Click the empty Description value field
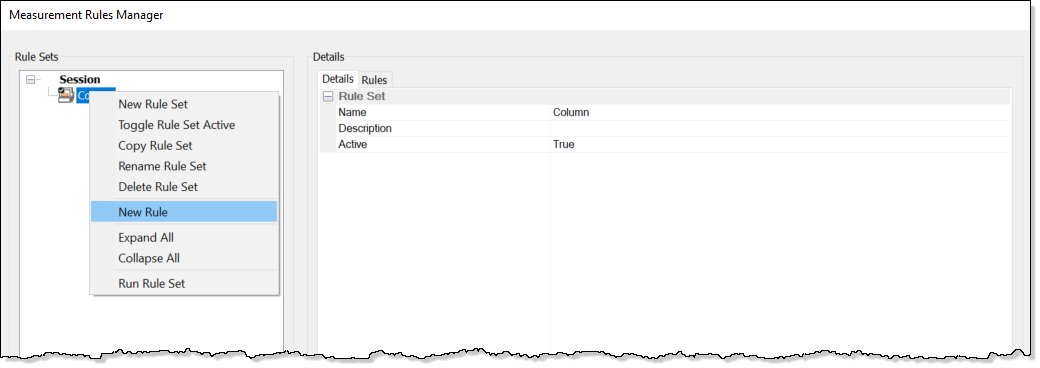The width and height of the screenshot is (1040, 368). [780, 129]
